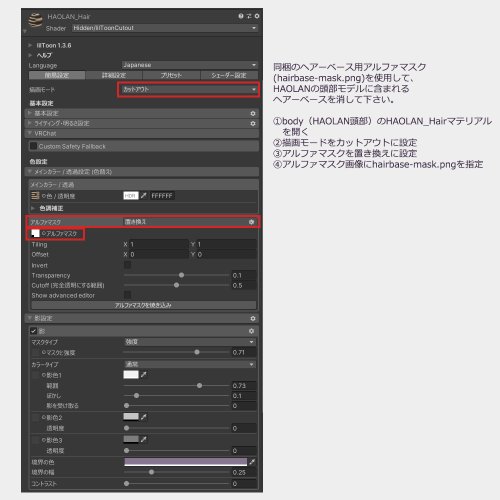
Task: Uncheck the 影 shadow checkbox
Action: pyautogui.click(x=33, y=331)
